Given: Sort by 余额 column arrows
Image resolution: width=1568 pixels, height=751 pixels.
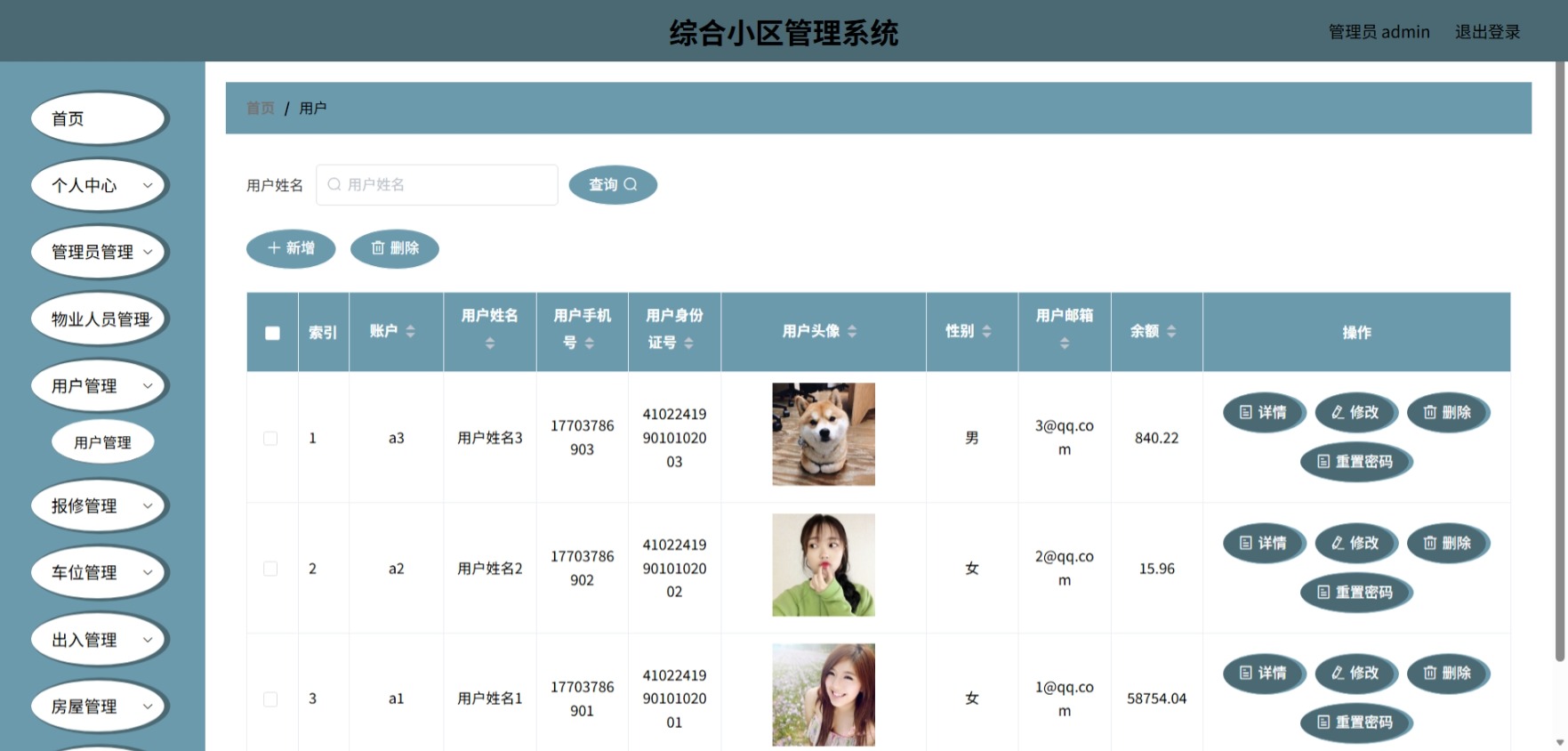Looking at the screenshot, I should click(x=1171, y=331).
